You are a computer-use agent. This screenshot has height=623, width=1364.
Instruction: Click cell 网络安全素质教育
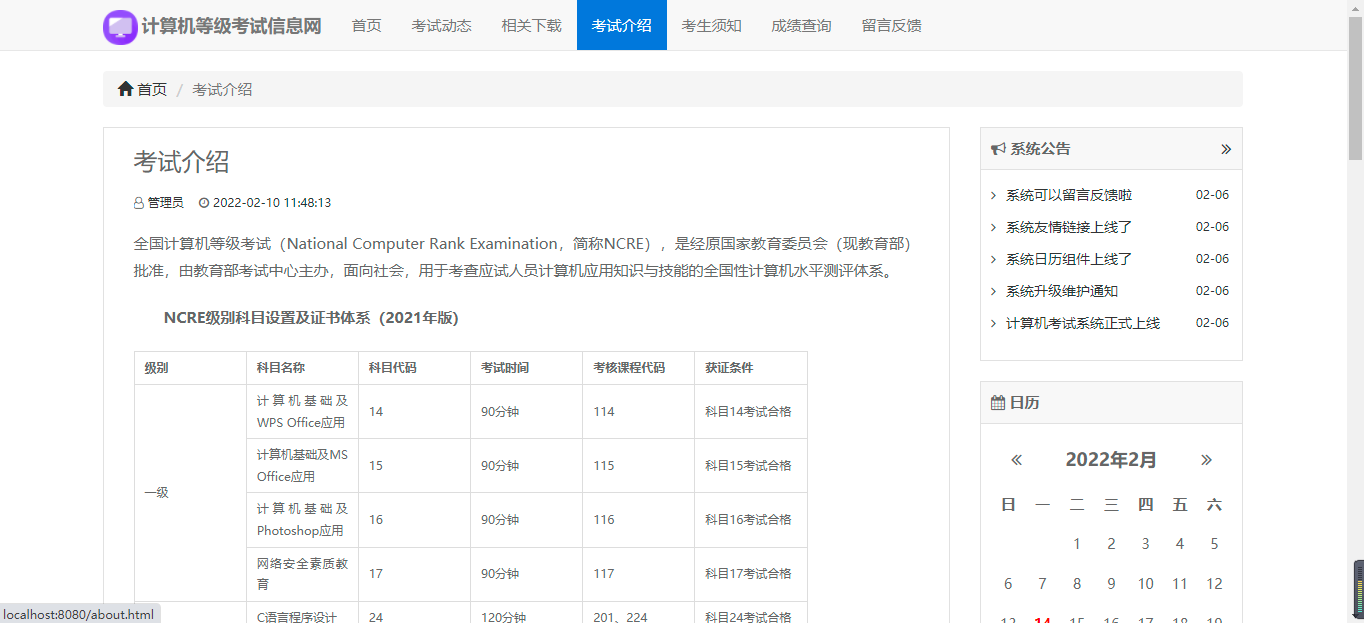(303, 574)
